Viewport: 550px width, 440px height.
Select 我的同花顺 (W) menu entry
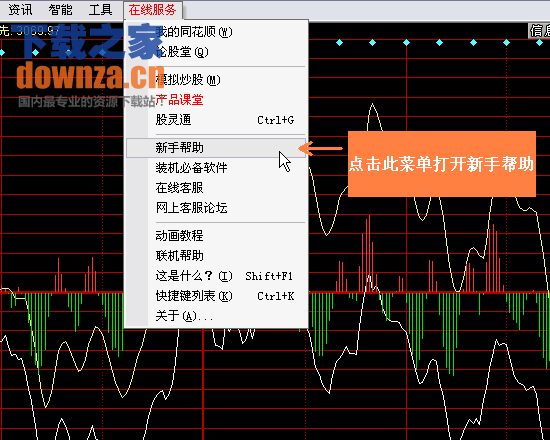pyautogui.click(x=216, y=32)
